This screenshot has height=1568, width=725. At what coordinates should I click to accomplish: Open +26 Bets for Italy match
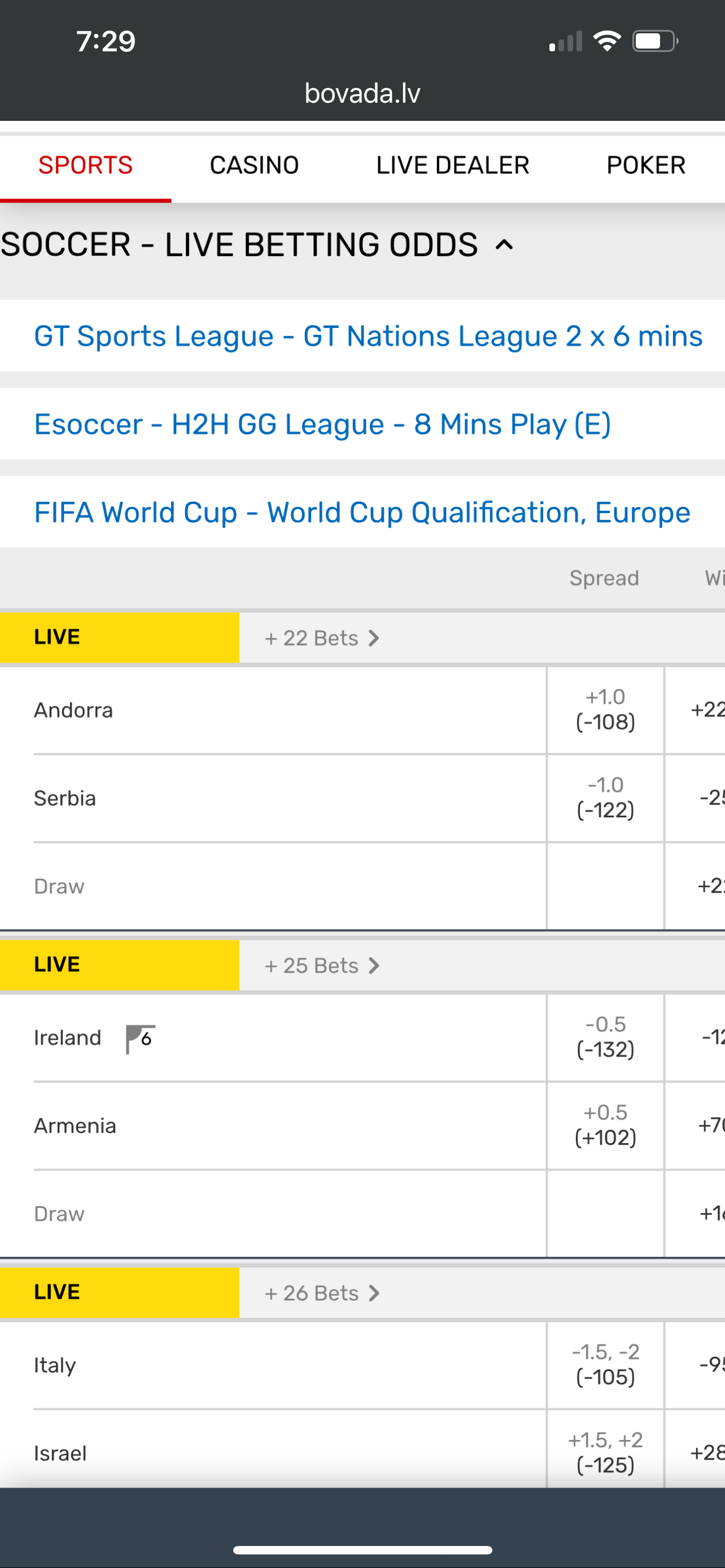point(322,1293)
